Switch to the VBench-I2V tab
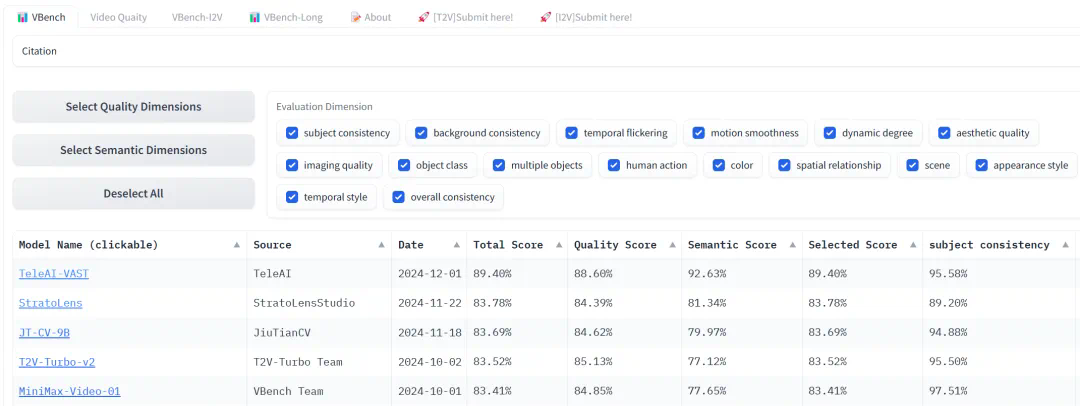 click(x=197, y=17)
